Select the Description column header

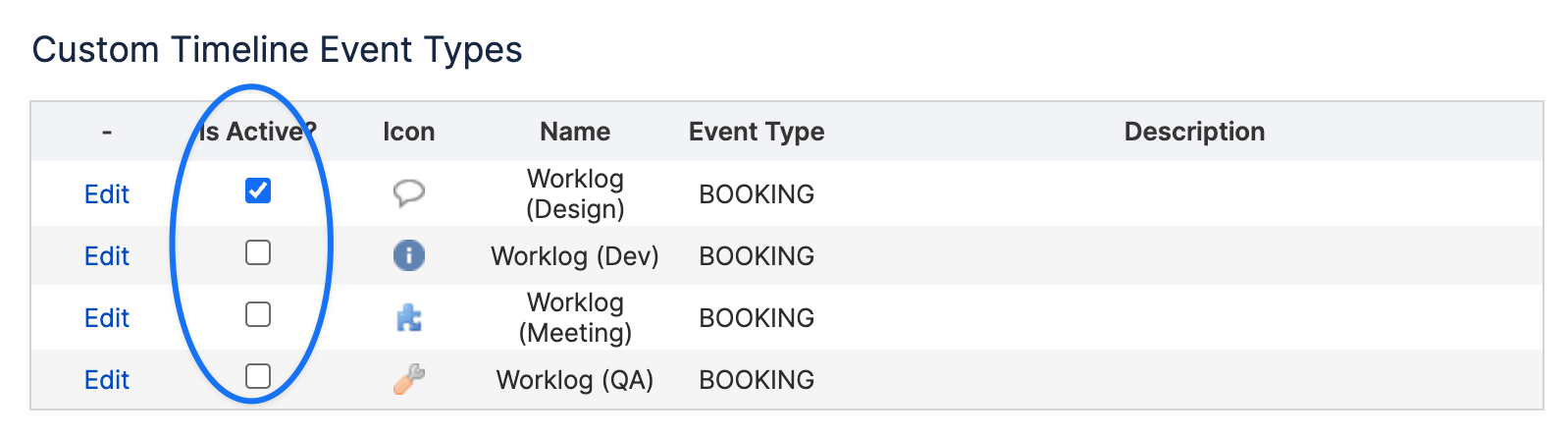click(1194, 132)
